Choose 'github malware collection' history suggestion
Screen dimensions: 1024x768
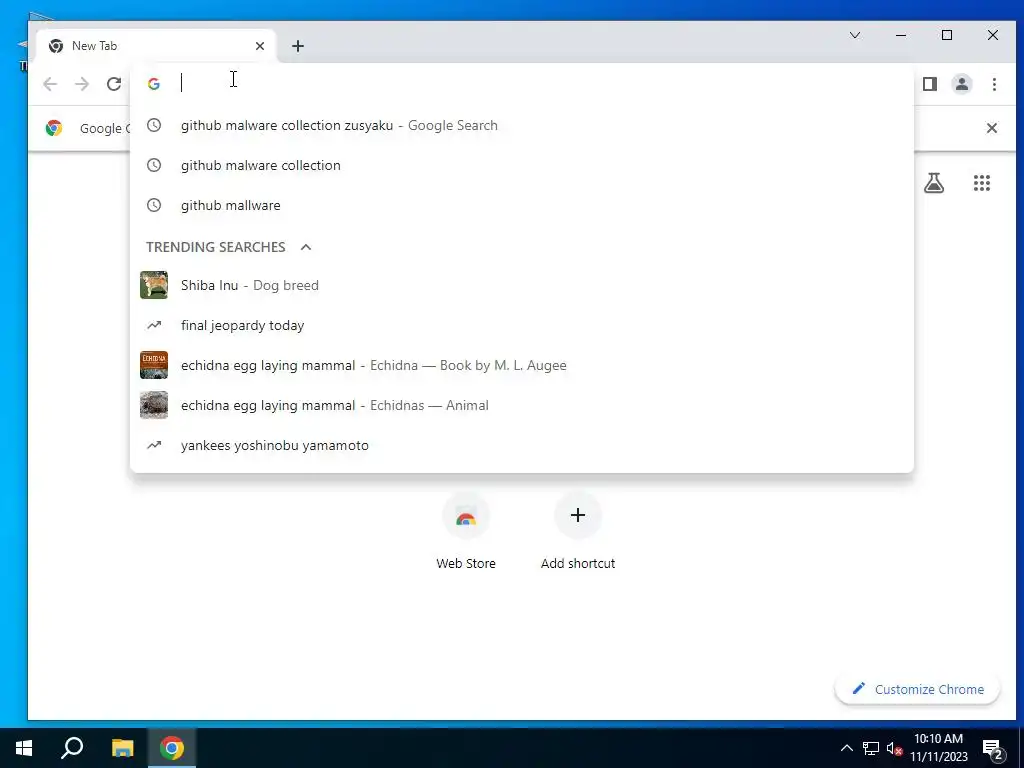point(522,165)
